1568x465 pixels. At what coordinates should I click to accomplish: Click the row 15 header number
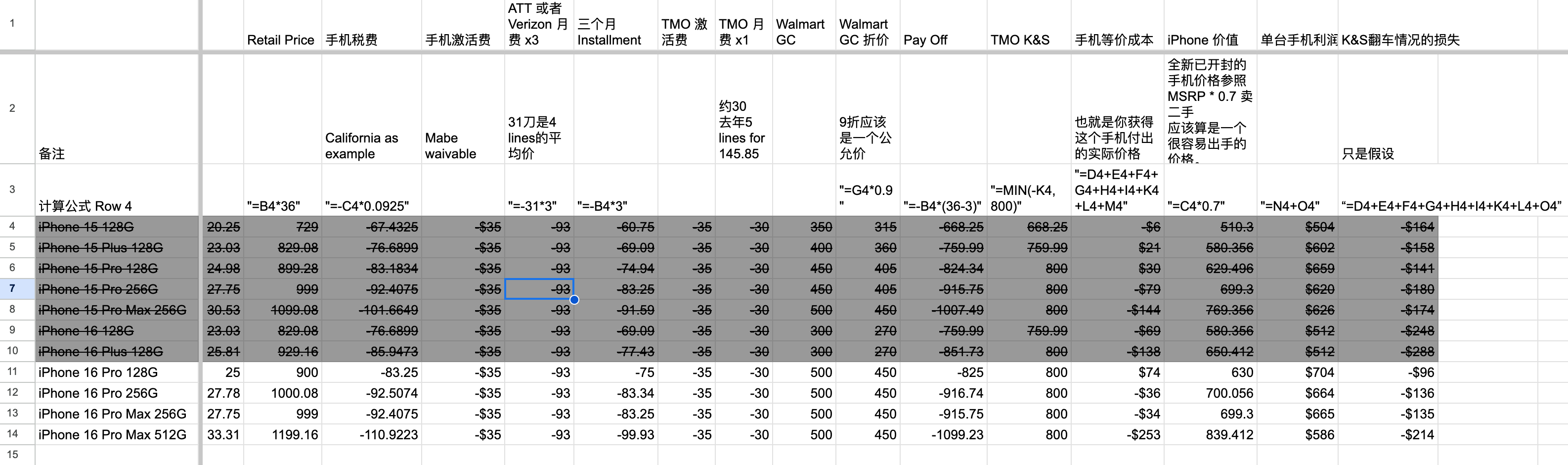coord(12,455)
